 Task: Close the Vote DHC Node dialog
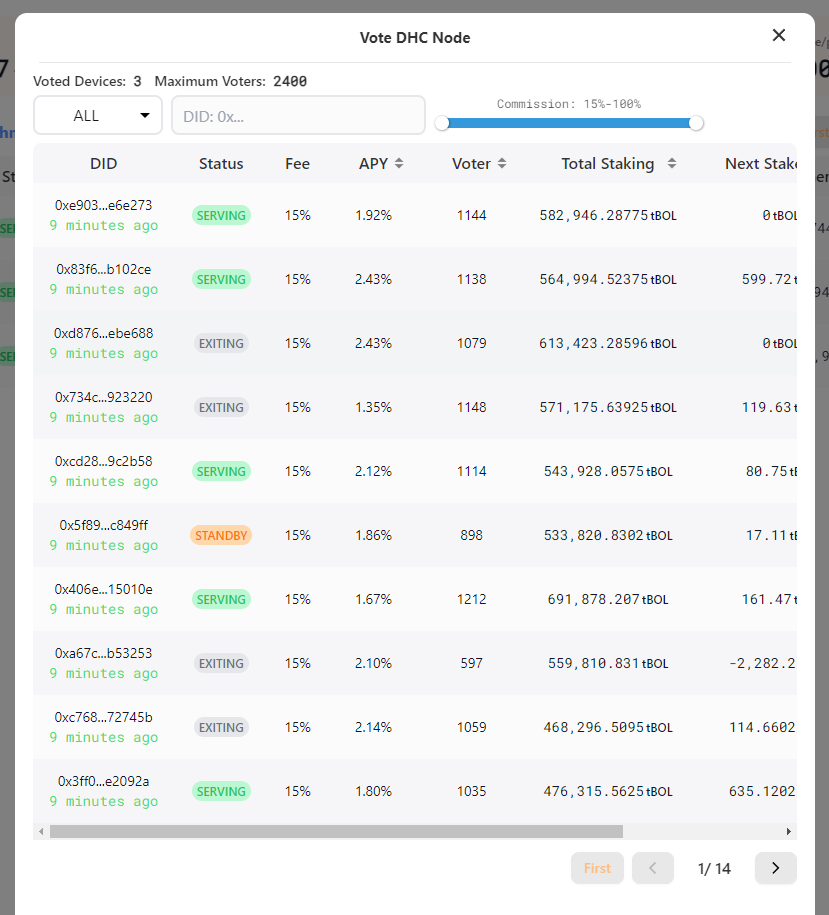coord(779,36)
